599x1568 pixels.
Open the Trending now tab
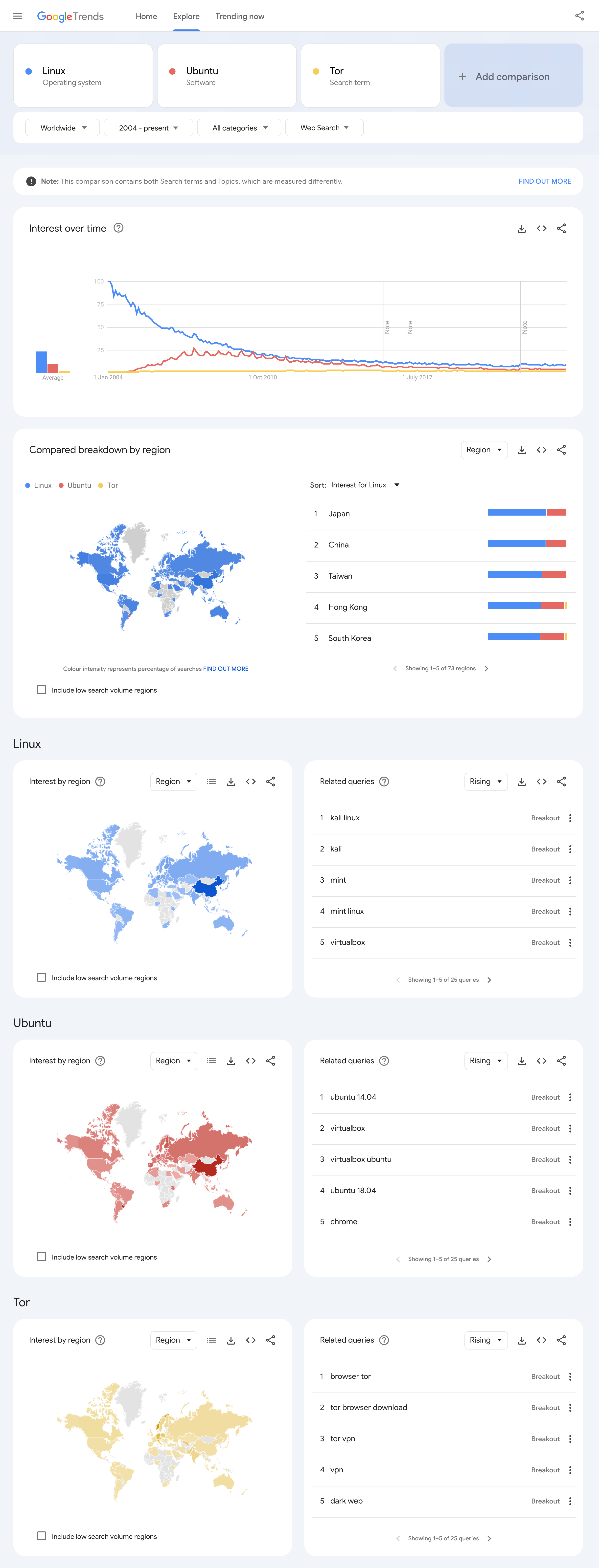pos(240,16)
